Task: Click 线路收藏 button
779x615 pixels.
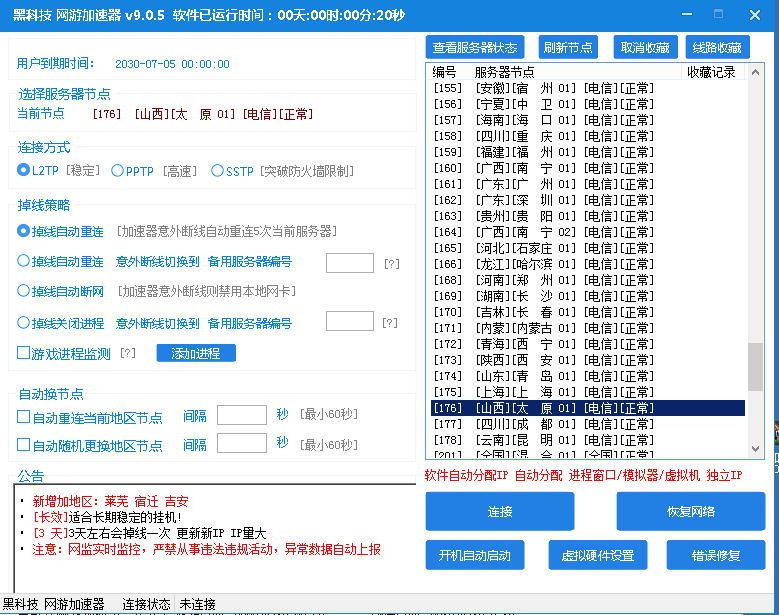Action: [717, 47]
